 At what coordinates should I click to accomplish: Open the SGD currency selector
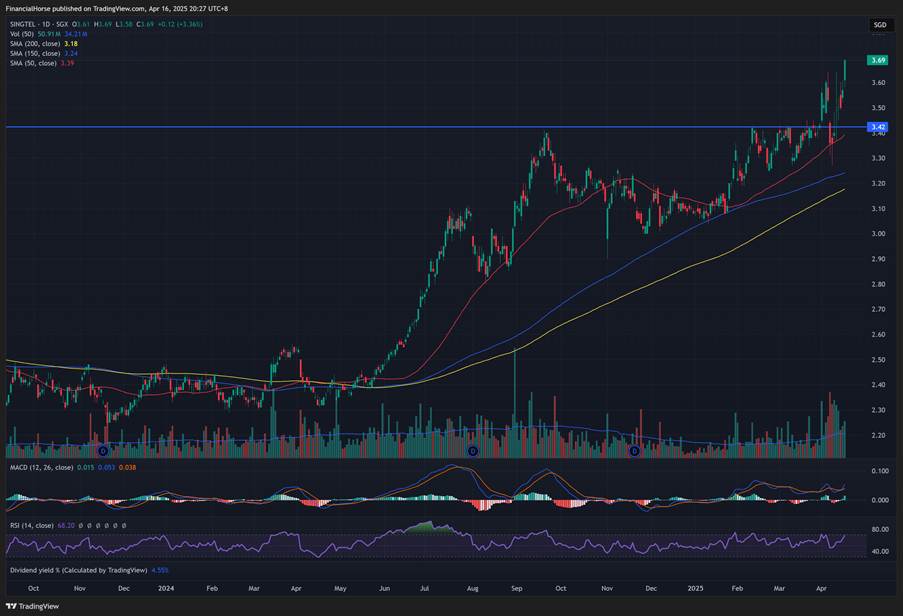(x=880, y=25)
